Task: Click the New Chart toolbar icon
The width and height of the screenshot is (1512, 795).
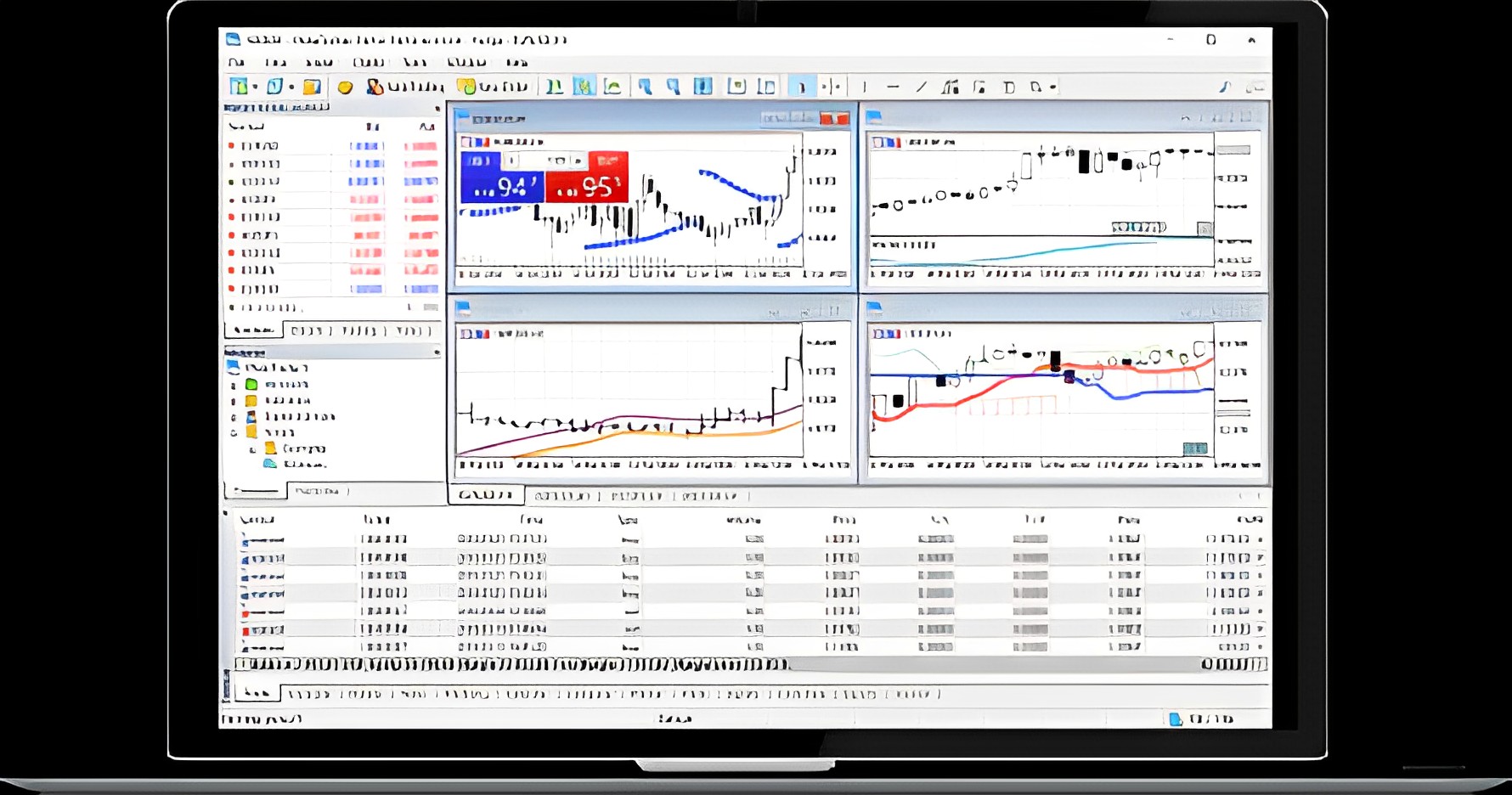Action: (239, 87)
